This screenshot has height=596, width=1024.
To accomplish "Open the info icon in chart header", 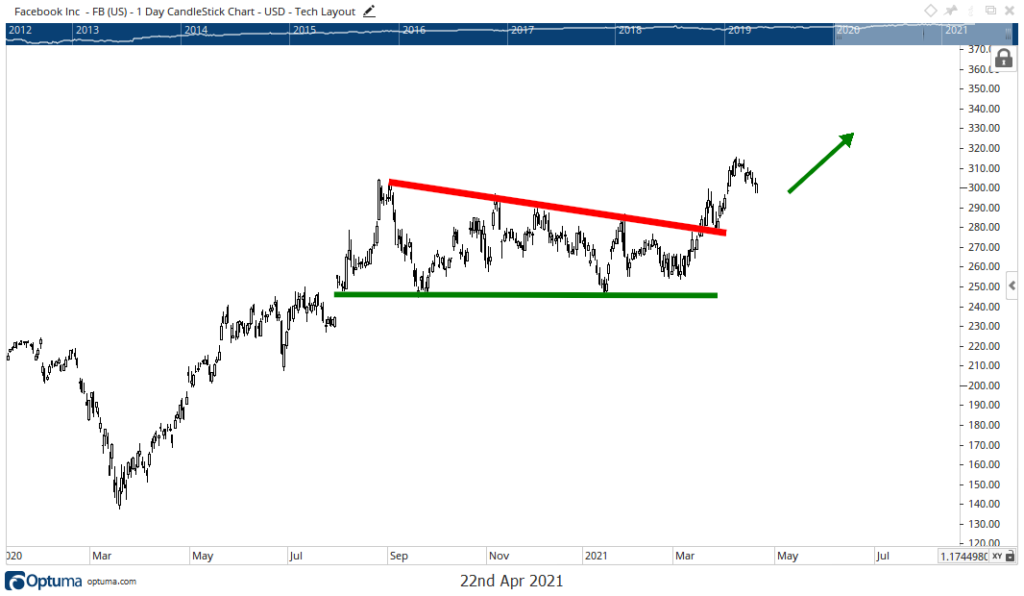I will click(x=971, y=10).
